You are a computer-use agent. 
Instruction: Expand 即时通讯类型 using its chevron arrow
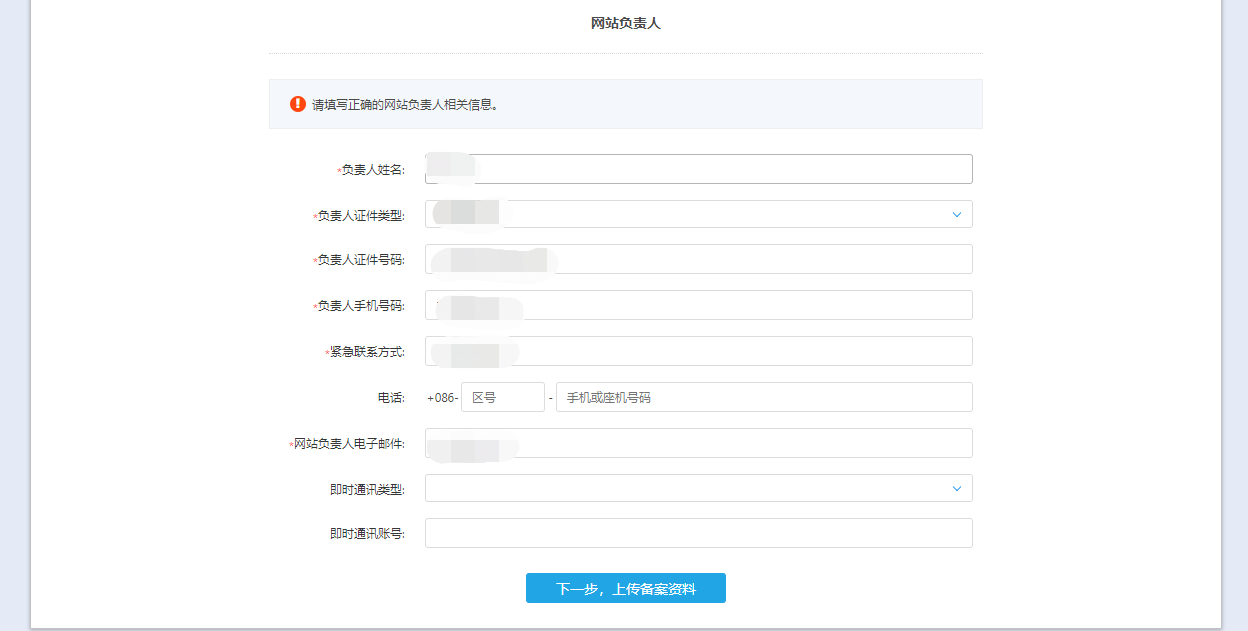point(956,488)
